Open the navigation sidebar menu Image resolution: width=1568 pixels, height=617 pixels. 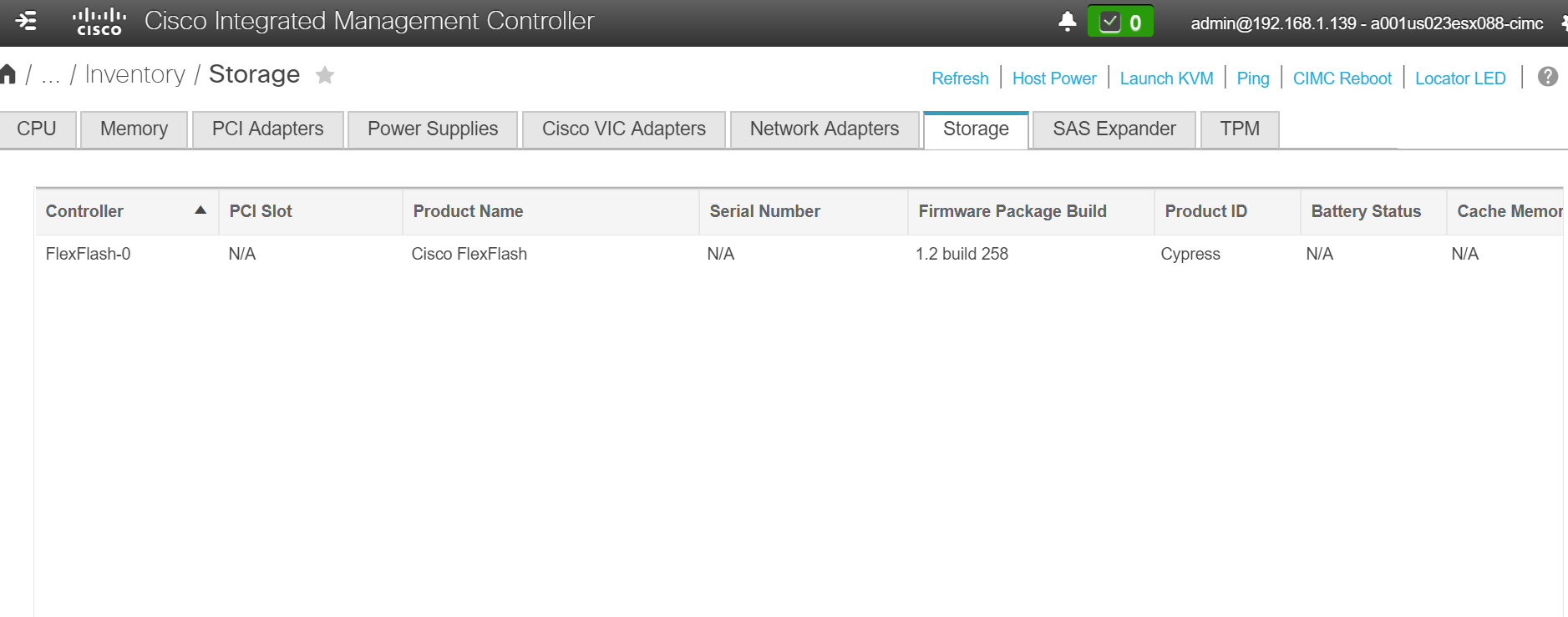coord(27,22)
